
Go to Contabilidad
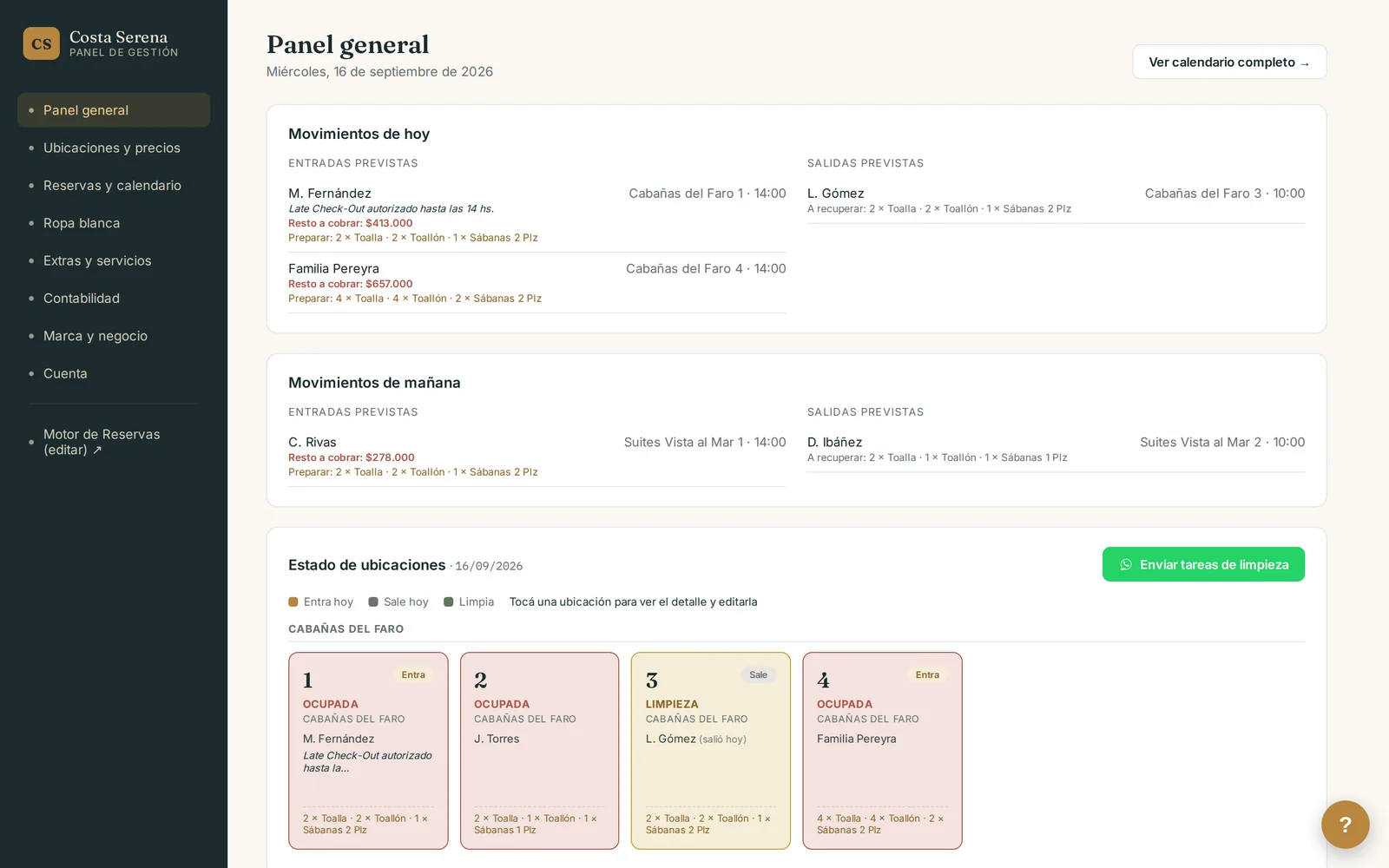[x=114, y=299]
